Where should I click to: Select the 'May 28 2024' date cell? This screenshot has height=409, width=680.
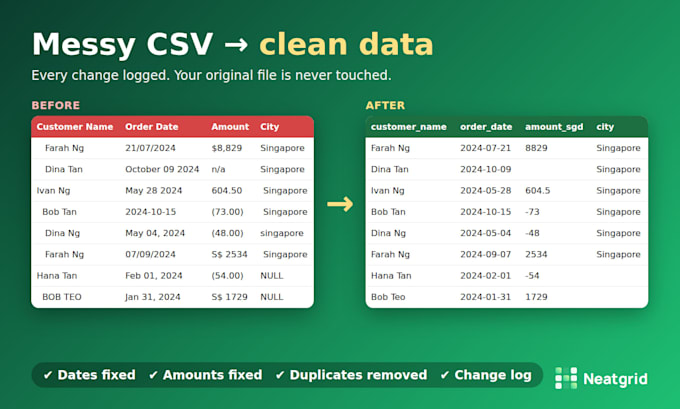[154, 190]
